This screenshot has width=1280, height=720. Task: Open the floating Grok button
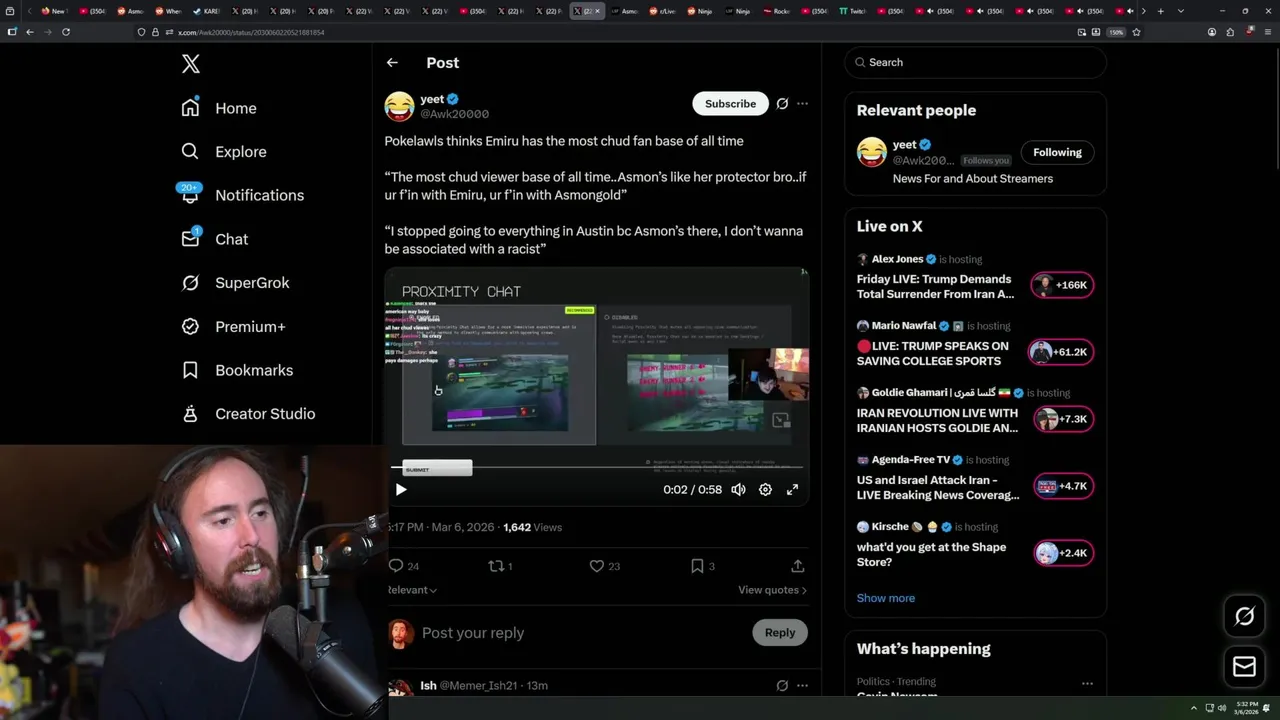point(1244,617)
